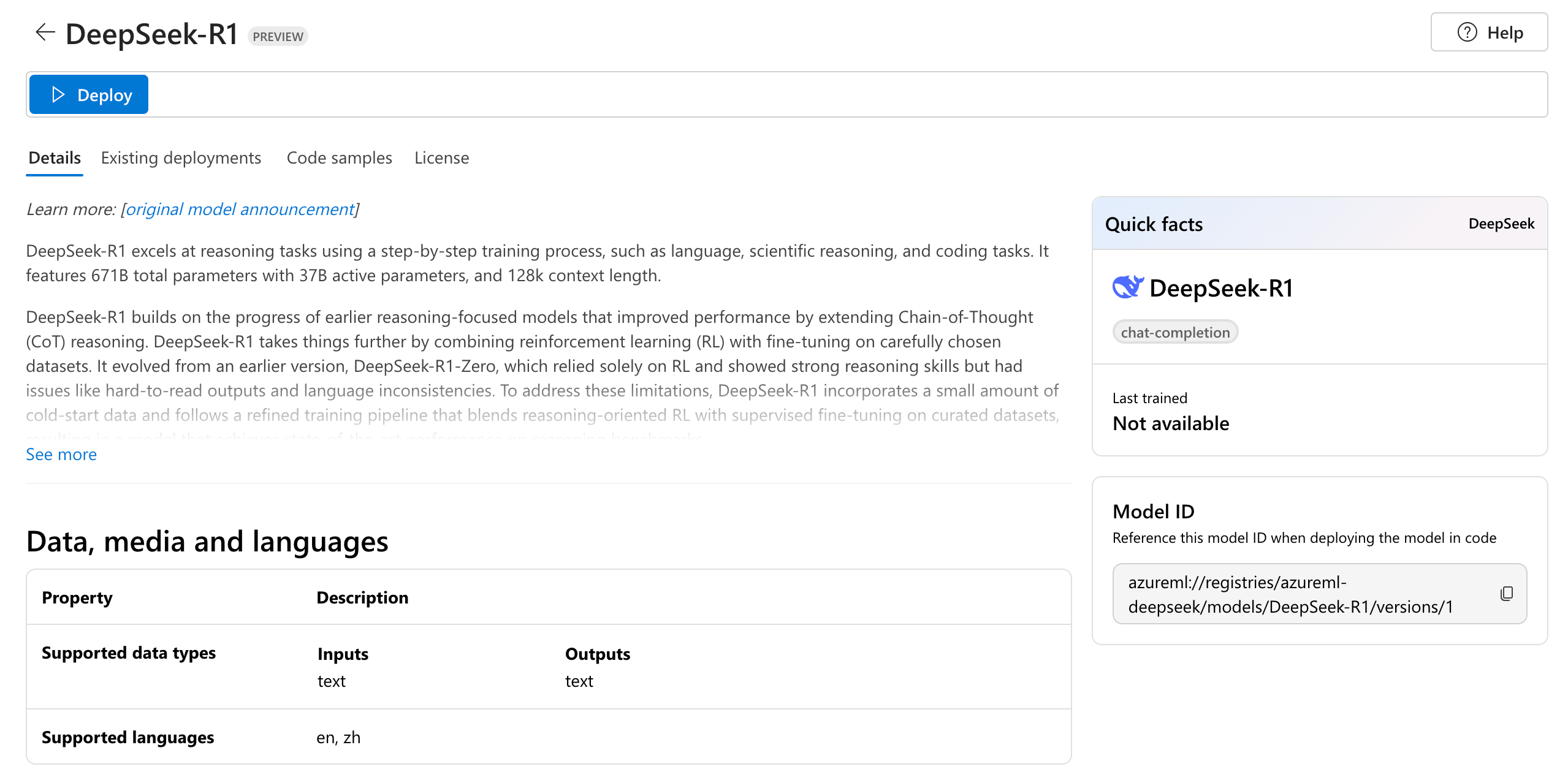Click the Model ID heading
The image size is (1568, 783).
click(x=1153, y=512)
